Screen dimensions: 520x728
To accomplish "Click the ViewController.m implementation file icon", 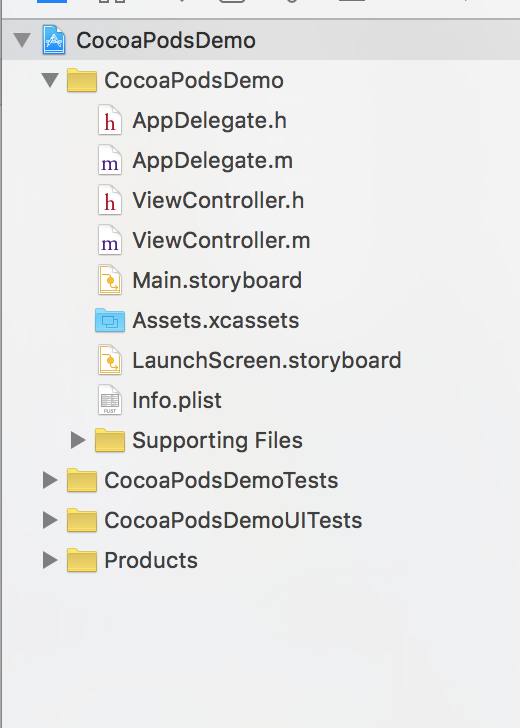I will click(x=110, y=240).
